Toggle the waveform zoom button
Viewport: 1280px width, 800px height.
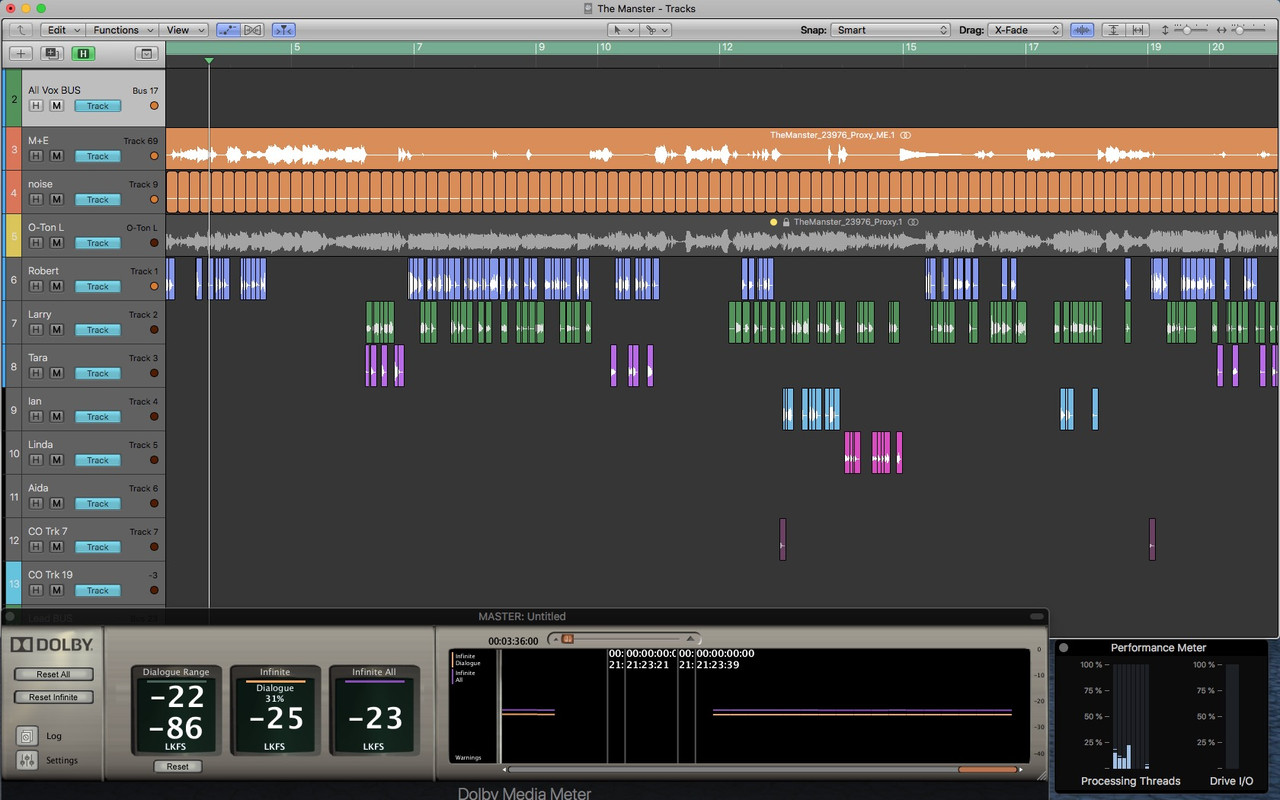tap(1082, 30)
